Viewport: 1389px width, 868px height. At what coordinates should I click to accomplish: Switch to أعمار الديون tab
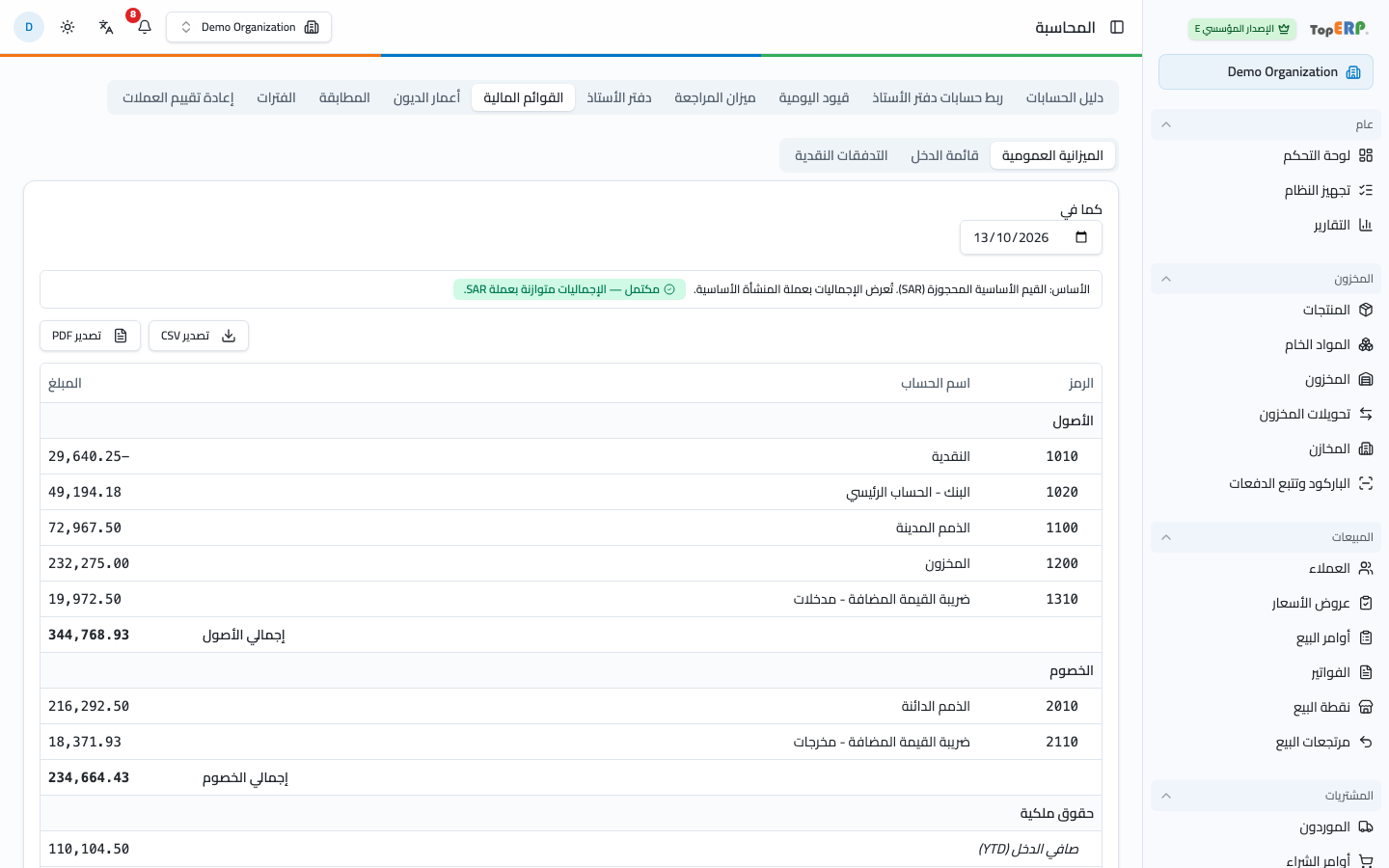(426, 97)
